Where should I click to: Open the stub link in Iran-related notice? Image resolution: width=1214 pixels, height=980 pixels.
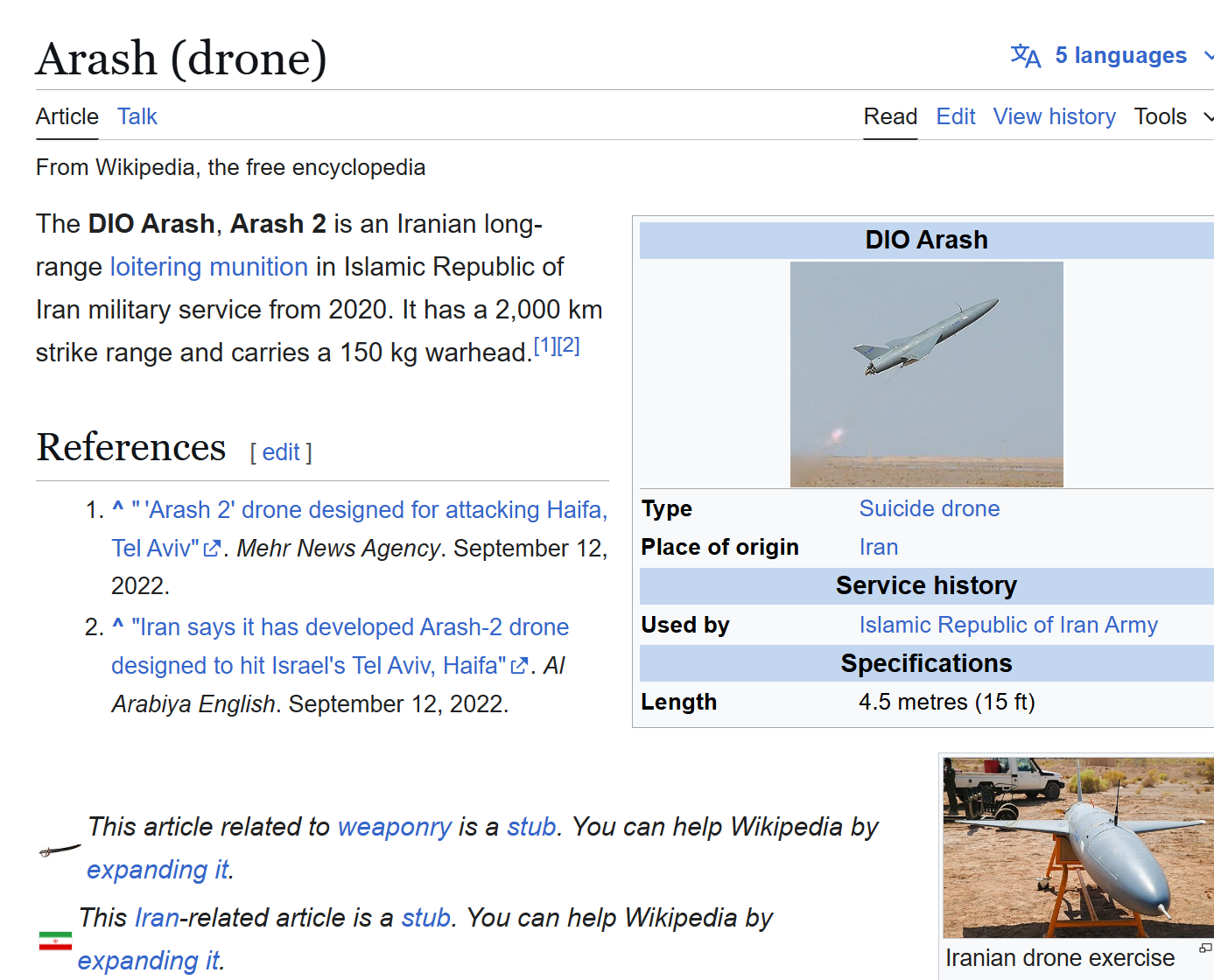(x=426, y=918)
